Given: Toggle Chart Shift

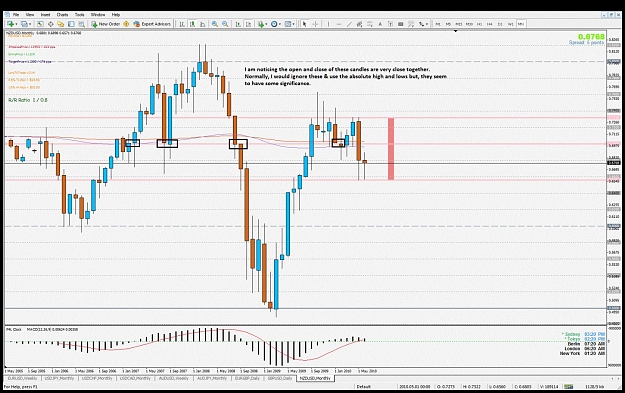Looking at the screenshot, I should (x=248, y=24).
